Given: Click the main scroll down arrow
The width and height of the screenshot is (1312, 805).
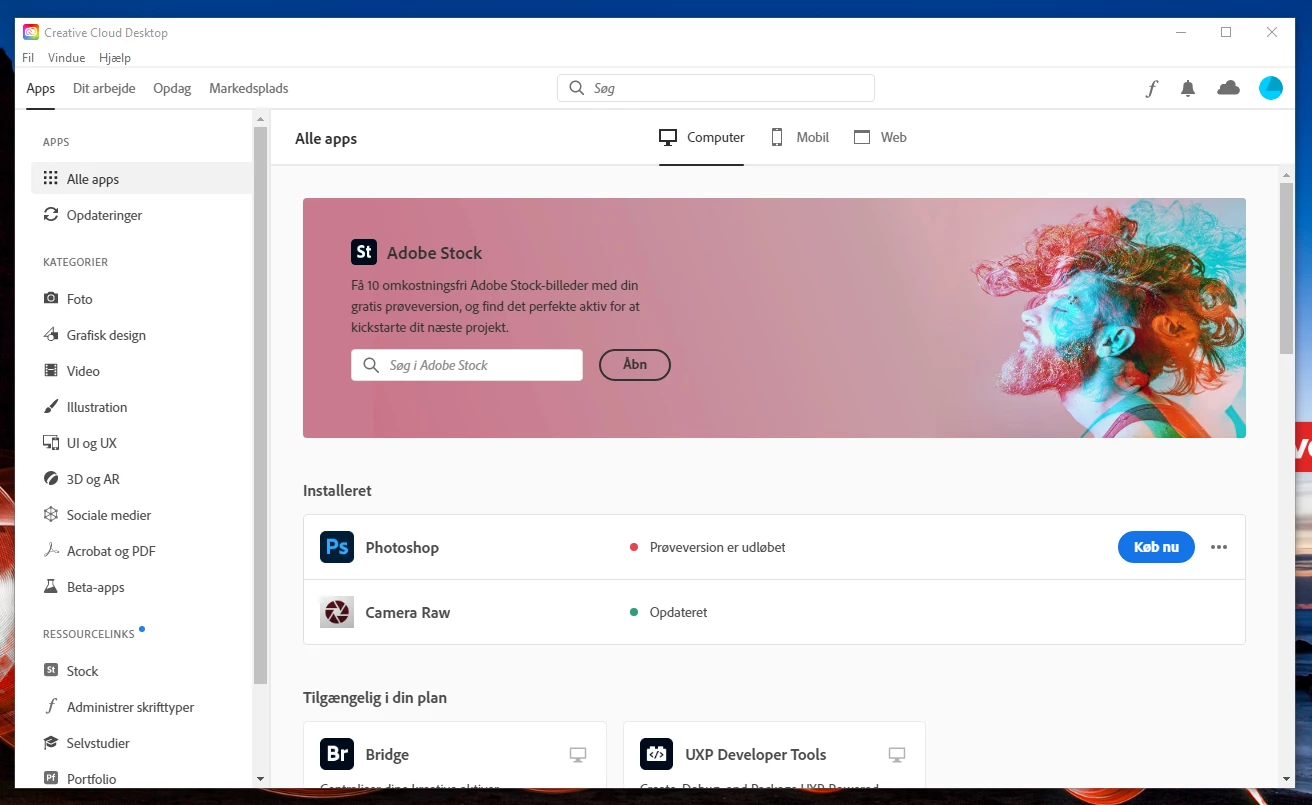Looking at the screenshot, I should pyautogui.click(x=1287, y=779).
